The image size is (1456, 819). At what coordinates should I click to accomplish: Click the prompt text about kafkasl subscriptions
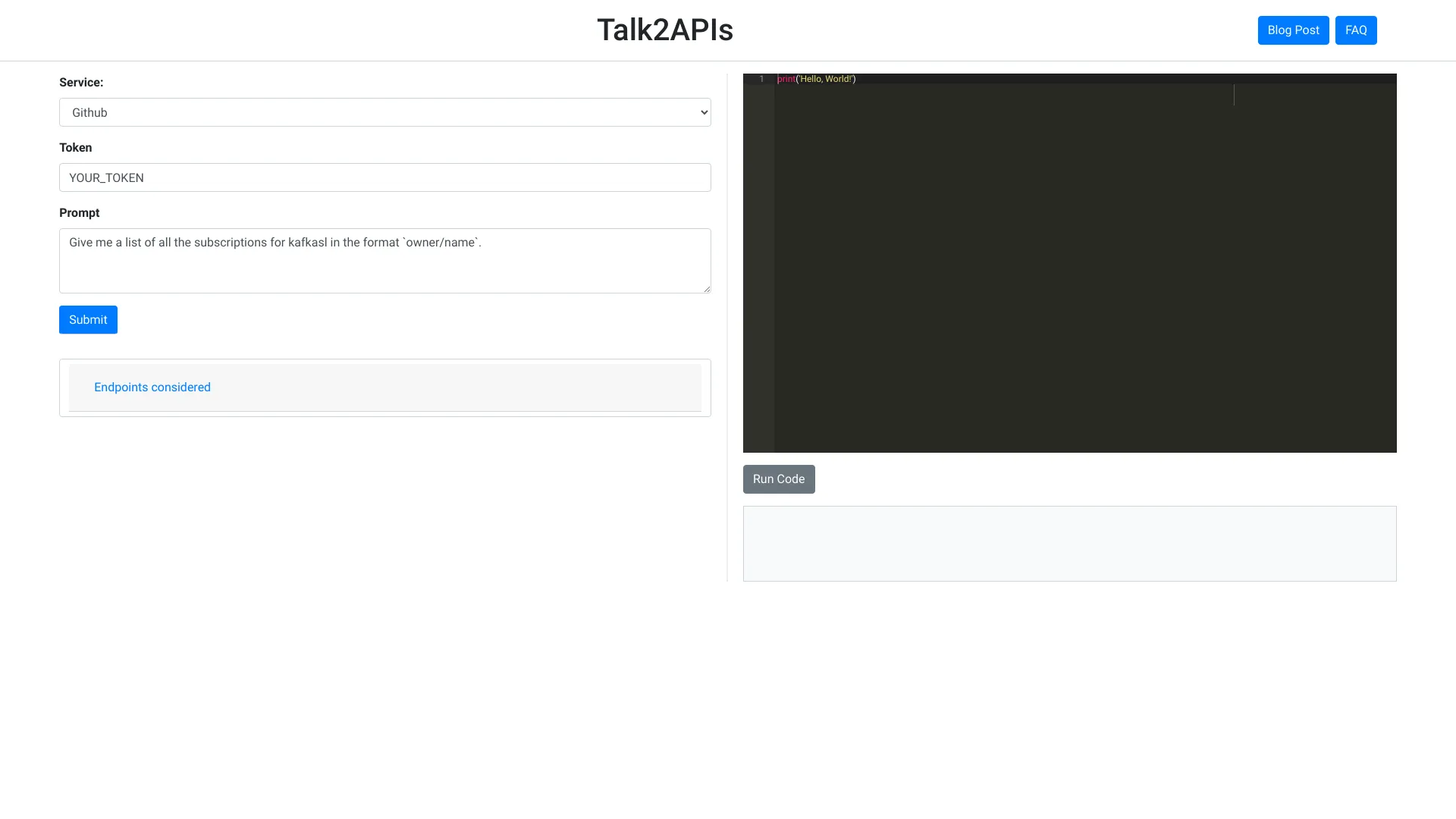[x=275, y=242]
